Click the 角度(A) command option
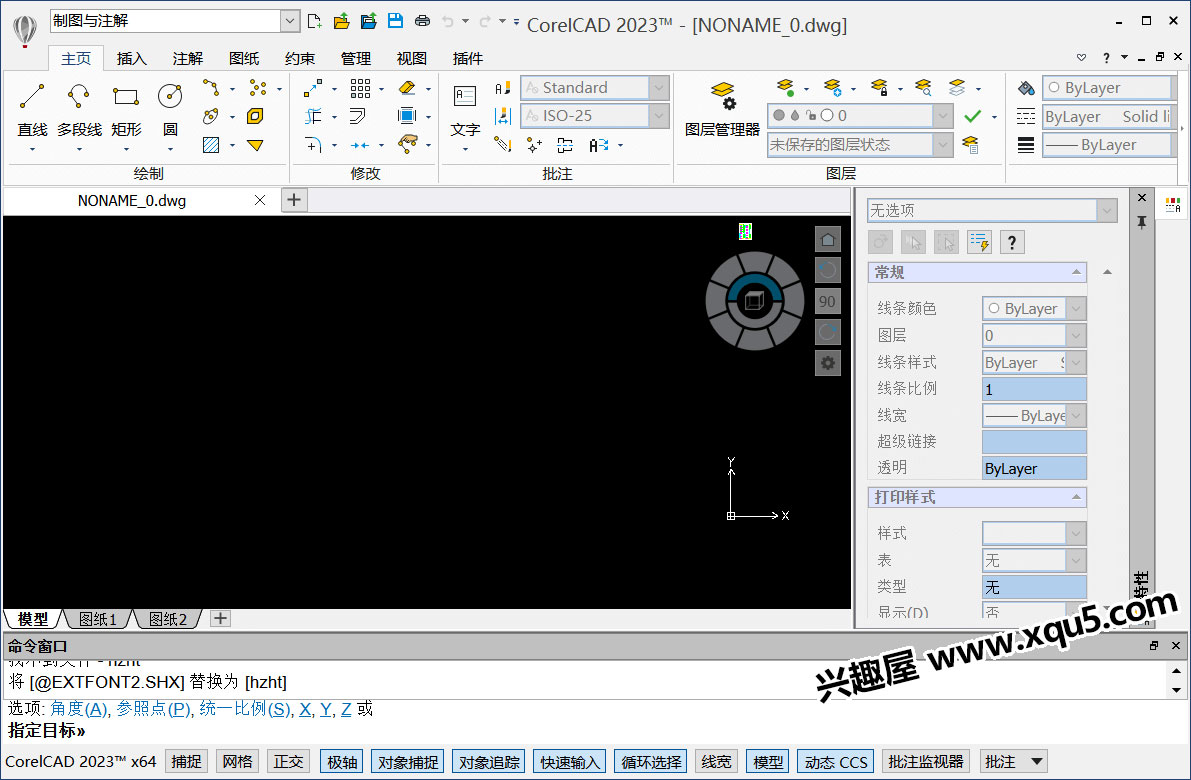The width and height of the screenshot is (1191, 780). pos(79,709)
